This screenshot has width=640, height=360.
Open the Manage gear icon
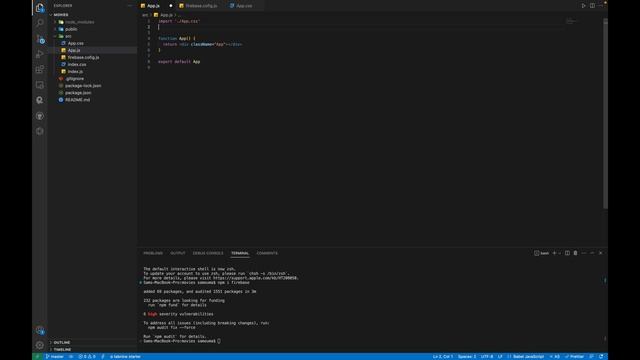pos(40,345)
